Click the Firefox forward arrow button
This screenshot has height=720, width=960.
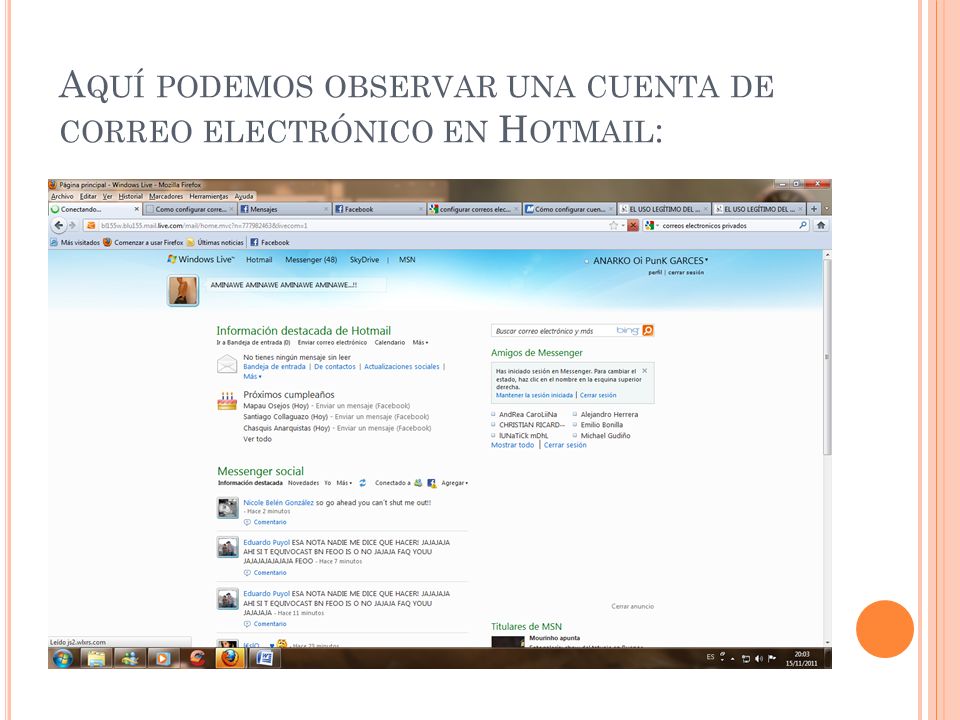pos(73,225)
